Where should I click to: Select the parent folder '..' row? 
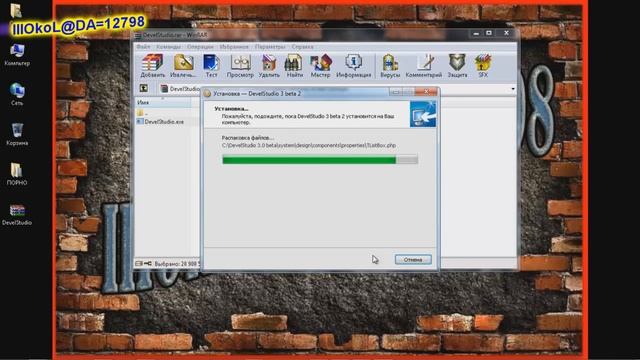click(142, 113)
